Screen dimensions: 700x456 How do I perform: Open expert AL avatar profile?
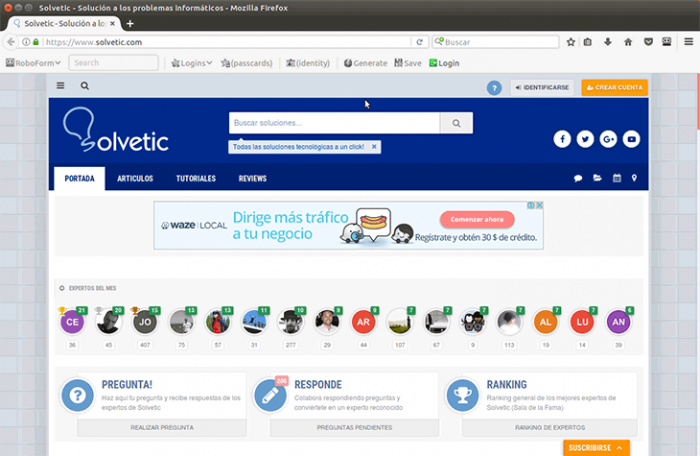tap(546, 322)
